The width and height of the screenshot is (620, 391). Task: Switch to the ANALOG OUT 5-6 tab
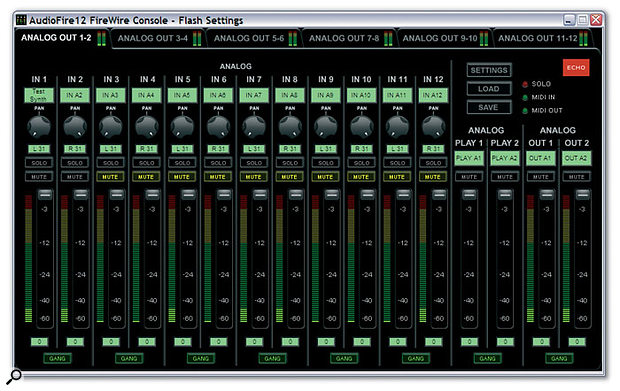point(254,38)
